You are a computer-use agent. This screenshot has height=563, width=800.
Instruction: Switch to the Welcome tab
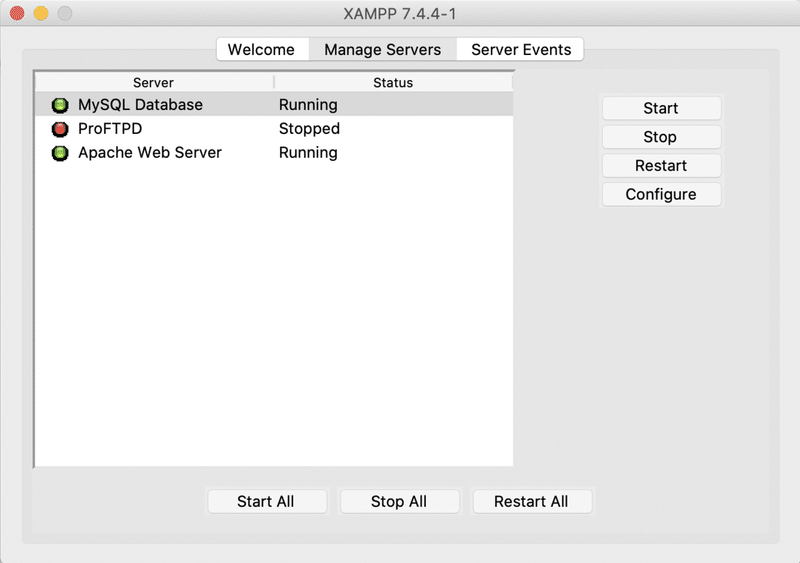(261, 50)
